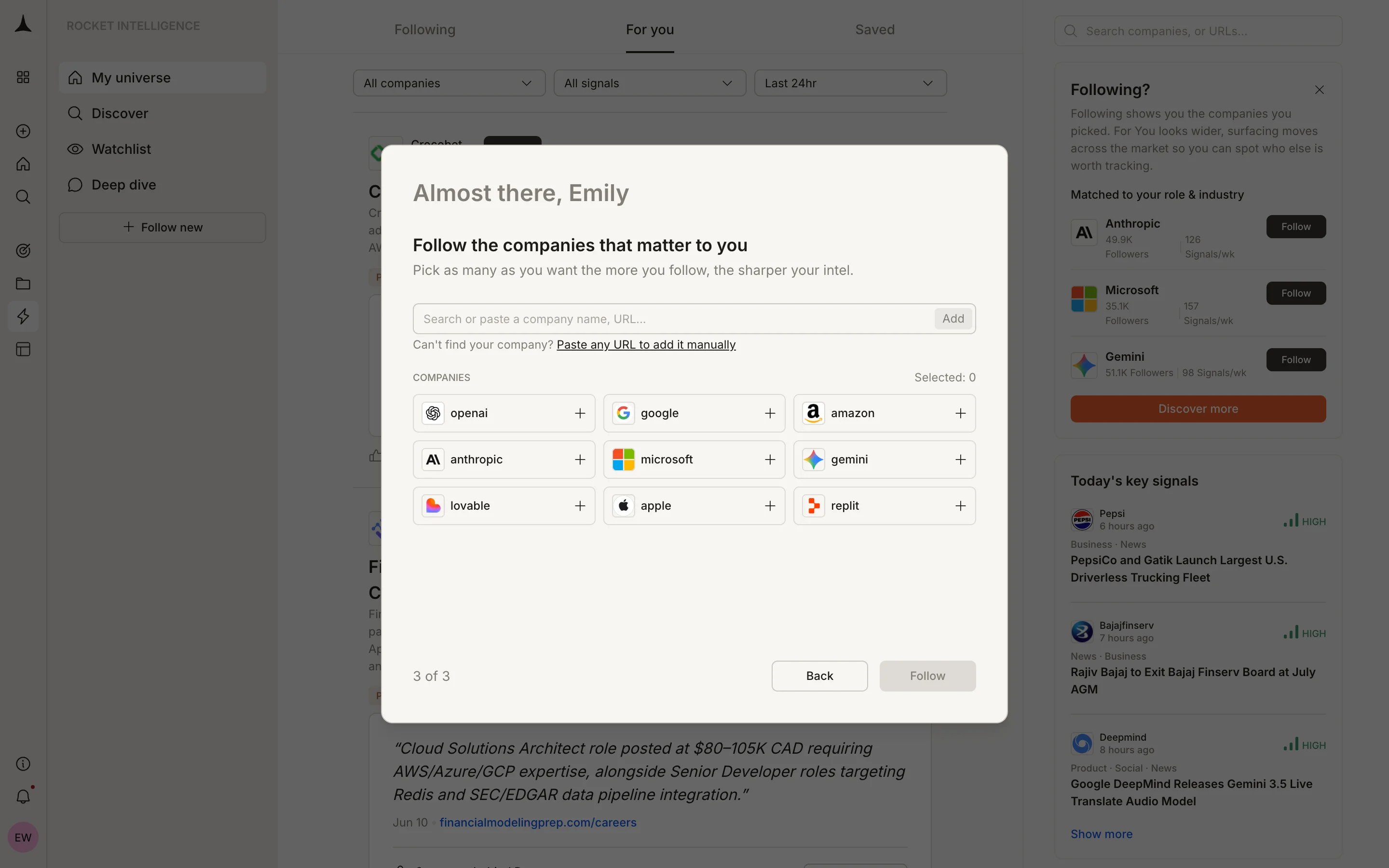Add gemini with its plus icon

(960, 459)
